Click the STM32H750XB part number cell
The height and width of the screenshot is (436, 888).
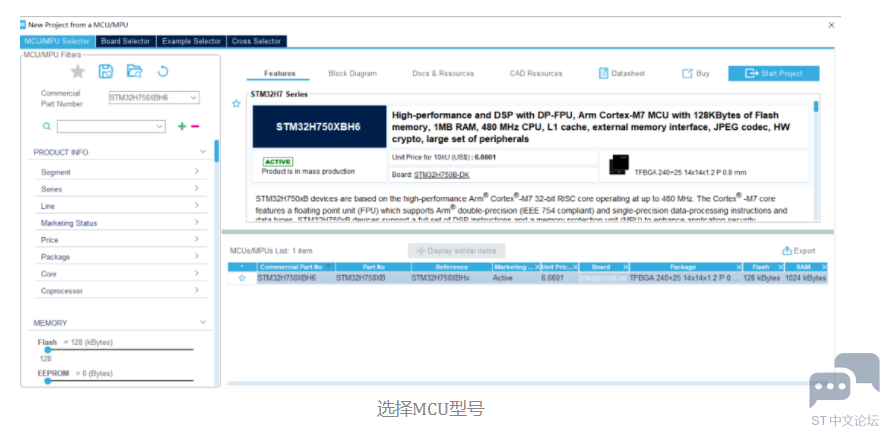tap(361, 278)
